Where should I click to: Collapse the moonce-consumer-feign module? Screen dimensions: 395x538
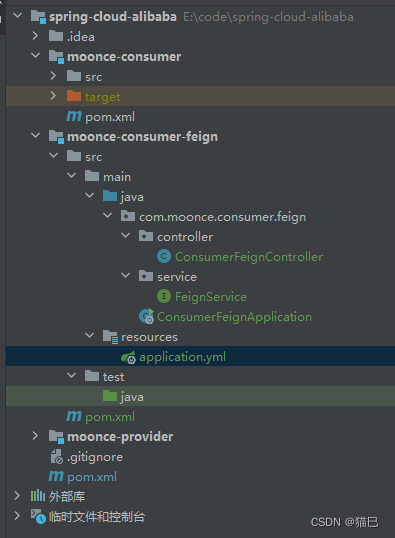[35, 136]
